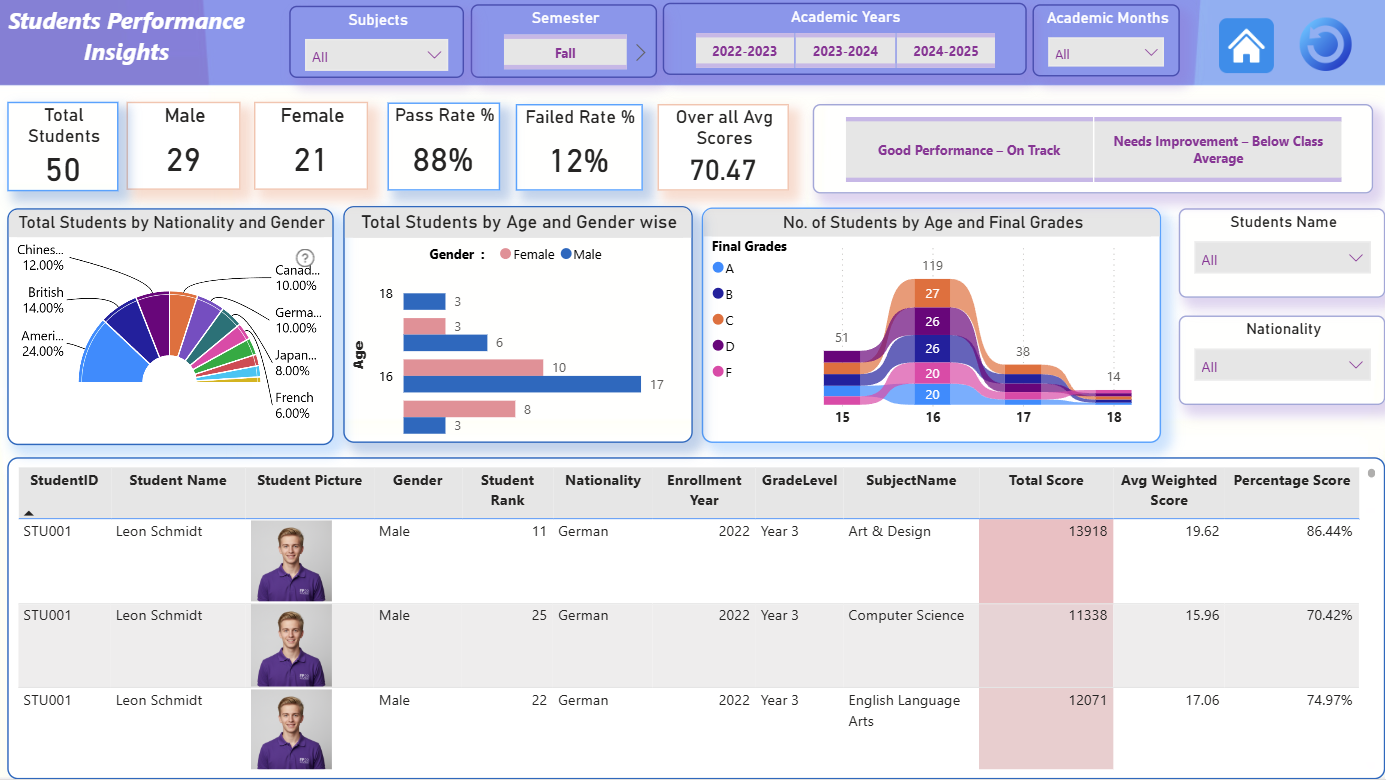Click the Female legend color marker
This screenshot has height=780, width=1386.
click(x=505, y=255)
